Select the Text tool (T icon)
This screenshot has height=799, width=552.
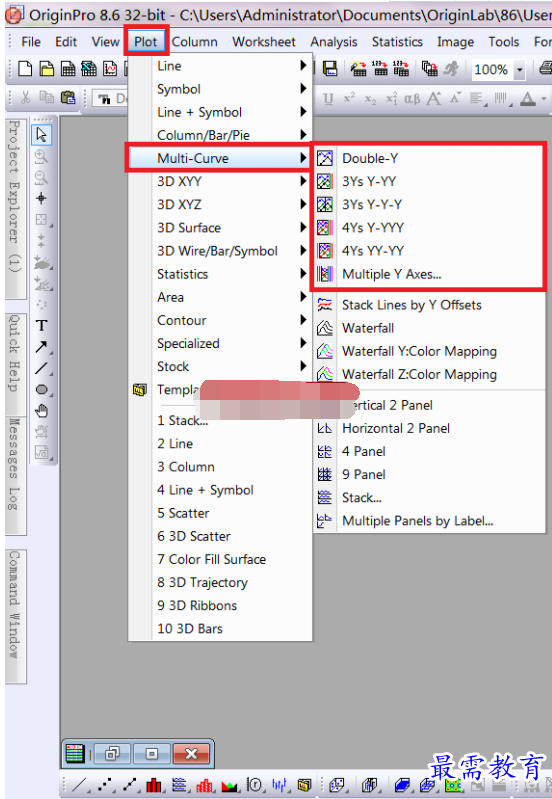(42, 326)
